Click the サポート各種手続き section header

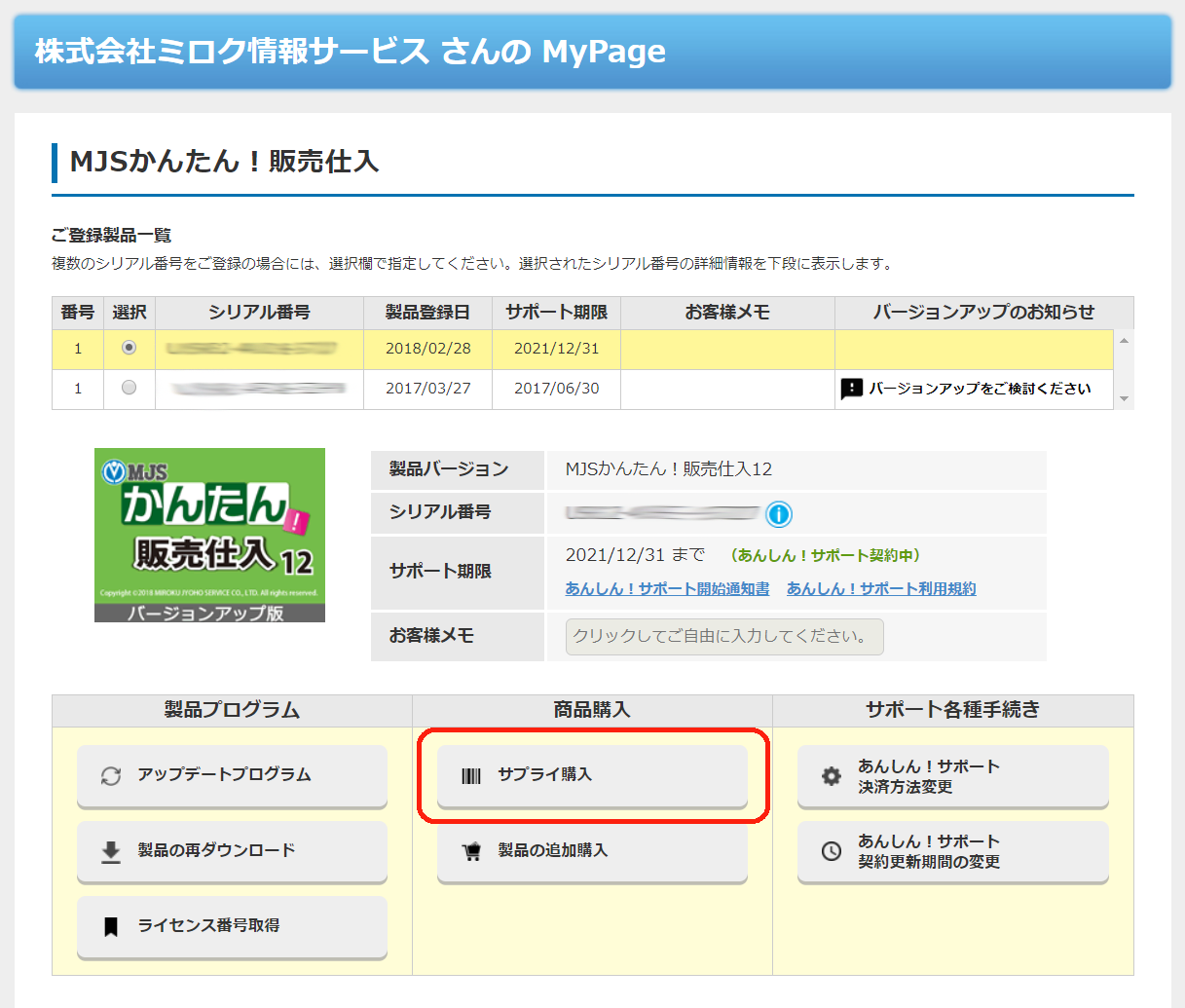(953, 710)
